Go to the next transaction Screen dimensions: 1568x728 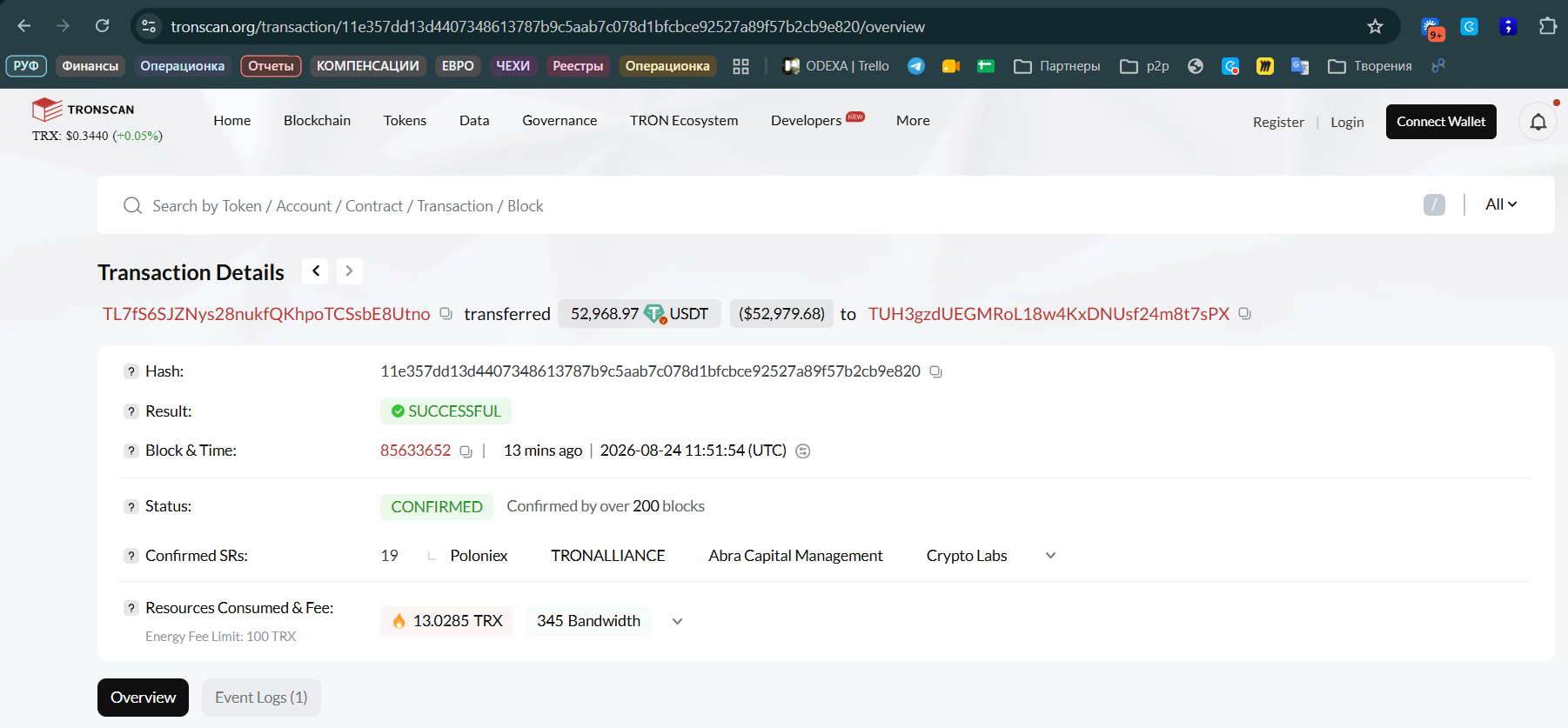[349, 271]
